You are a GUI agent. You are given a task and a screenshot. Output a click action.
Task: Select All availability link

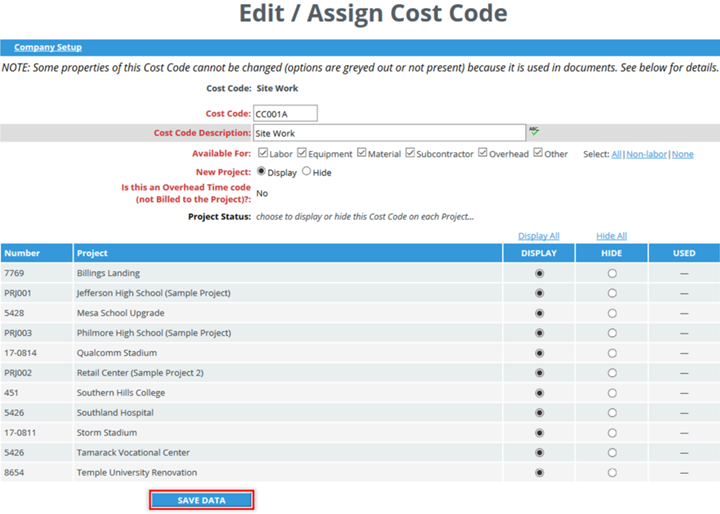[x=616, y=154]
